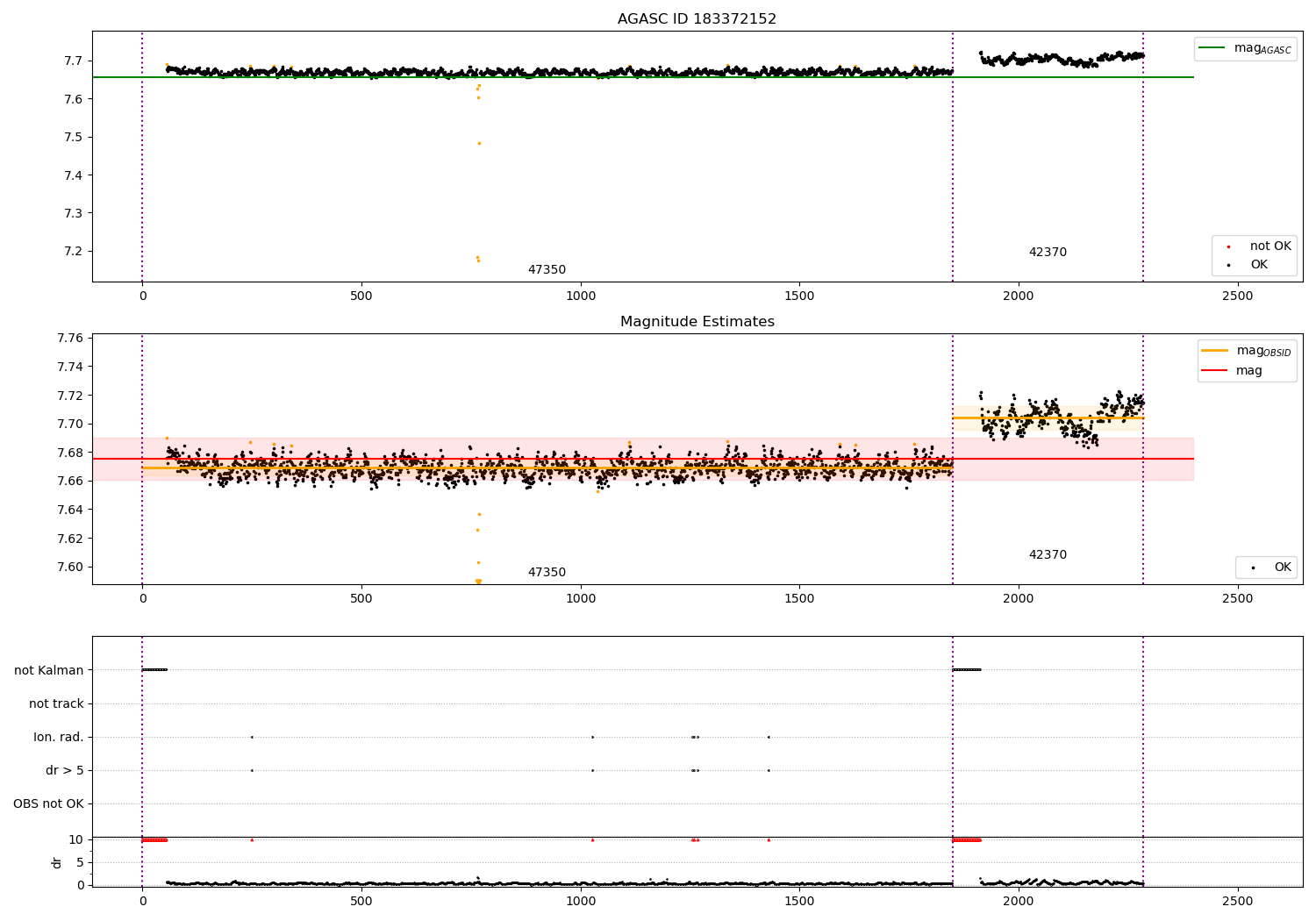Click the lowest orange outlier point near 7.18 in top plot
1316x921 pixels.
478,261
